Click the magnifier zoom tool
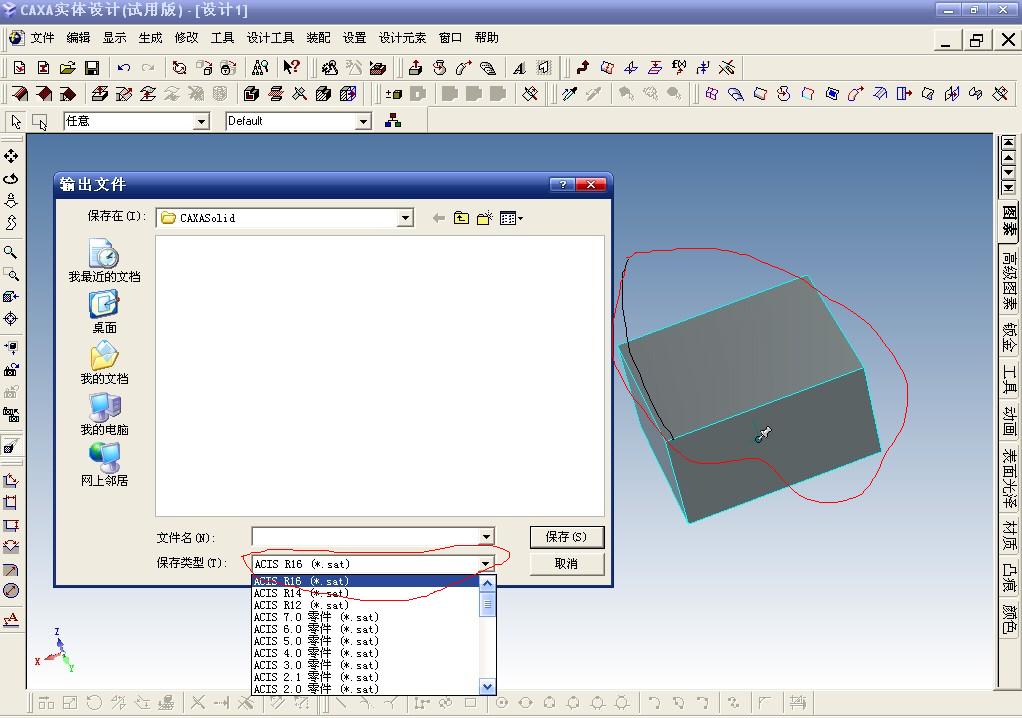1022x718 pixels. (10, 251)
